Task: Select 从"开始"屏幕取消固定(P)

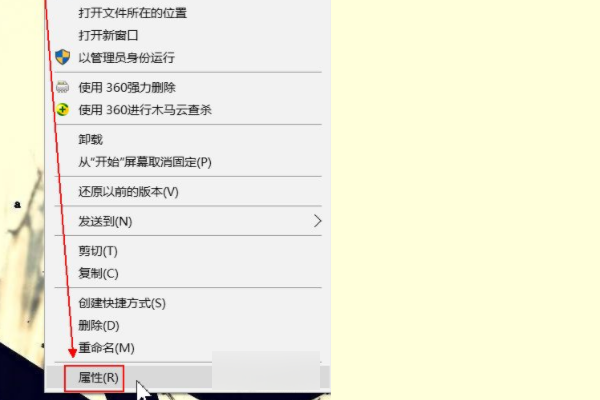Action: [188, 162]
